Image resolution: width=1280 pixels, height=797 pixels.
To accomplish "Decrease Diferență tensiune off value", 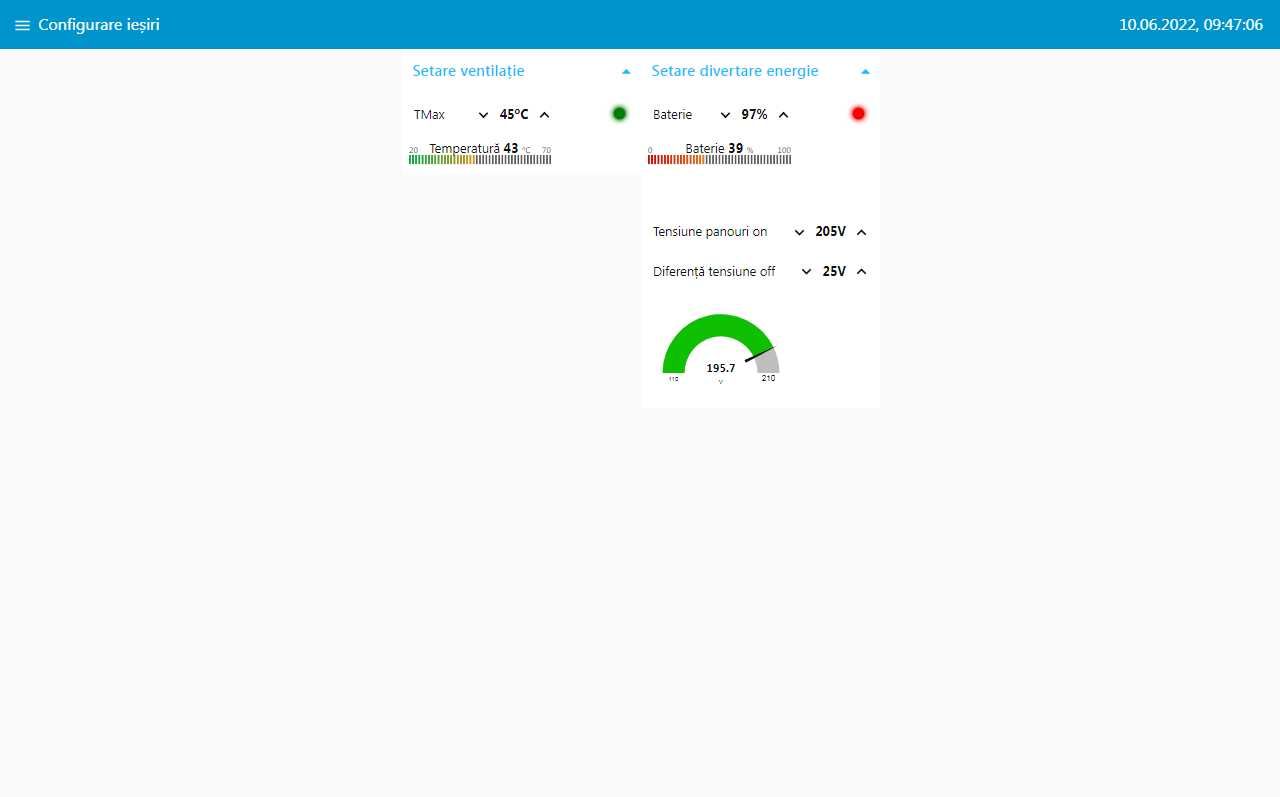I will [806, 271].
